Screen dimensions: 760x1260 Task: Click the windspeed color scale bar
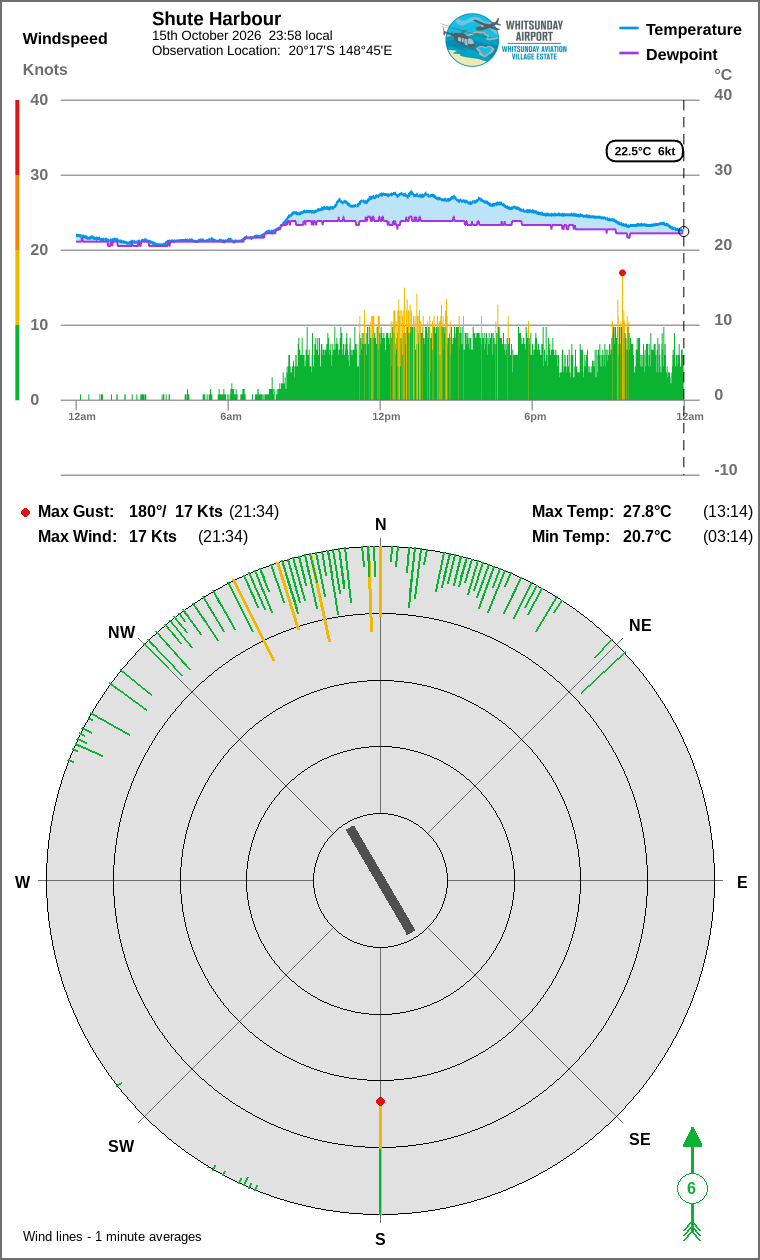(17, 250)
